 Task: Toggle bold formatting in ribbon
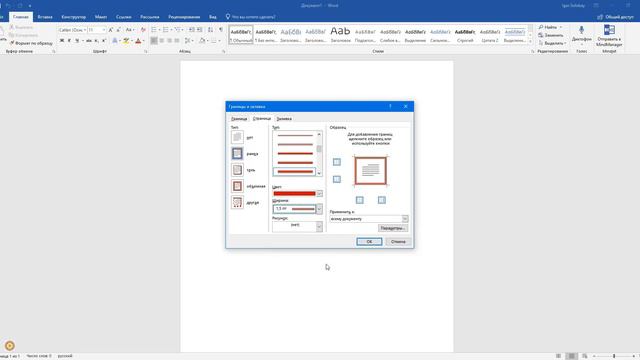62,41
